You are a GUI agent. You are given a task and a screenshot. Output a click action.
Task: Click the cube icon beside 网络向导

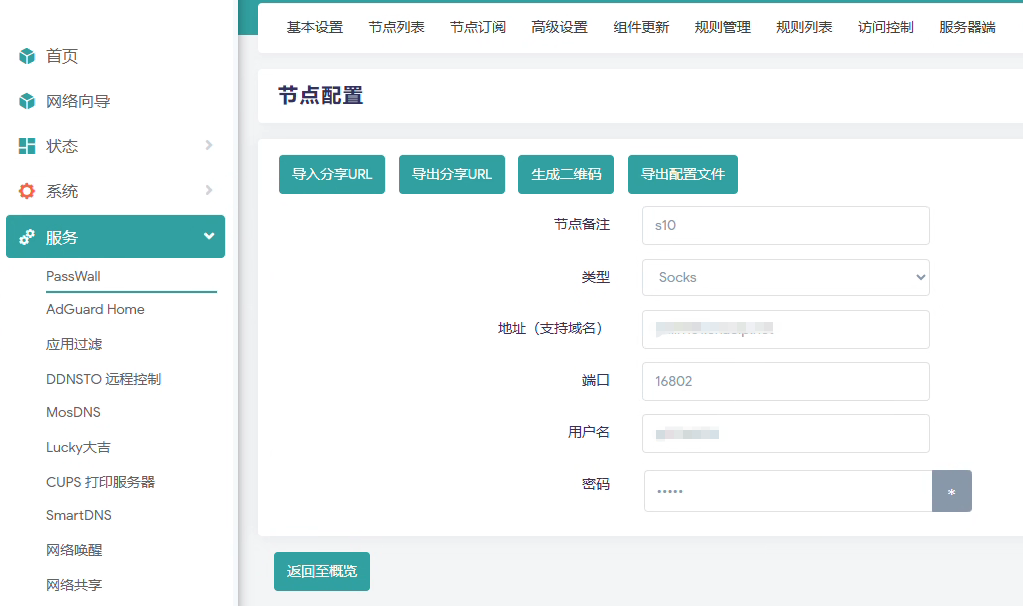[27, 101]
